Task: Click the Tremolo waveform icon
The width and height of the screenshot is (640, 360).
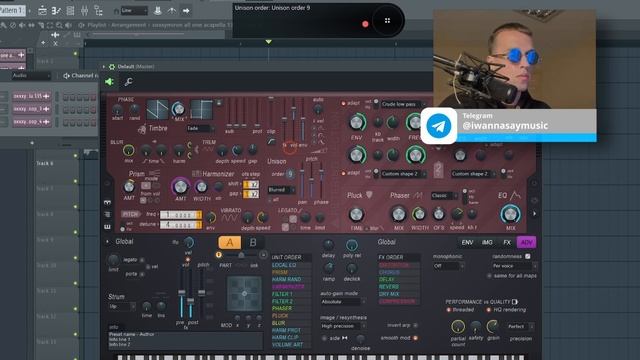Action: point(209,149)
